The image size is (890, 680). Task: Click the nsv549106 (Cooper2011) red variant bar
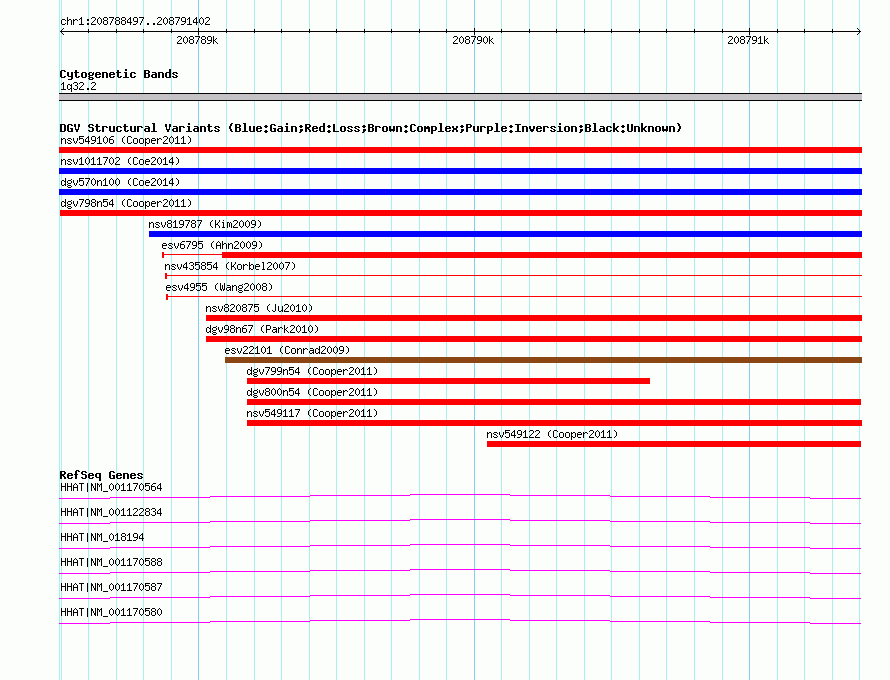click(x=460, y=150)
